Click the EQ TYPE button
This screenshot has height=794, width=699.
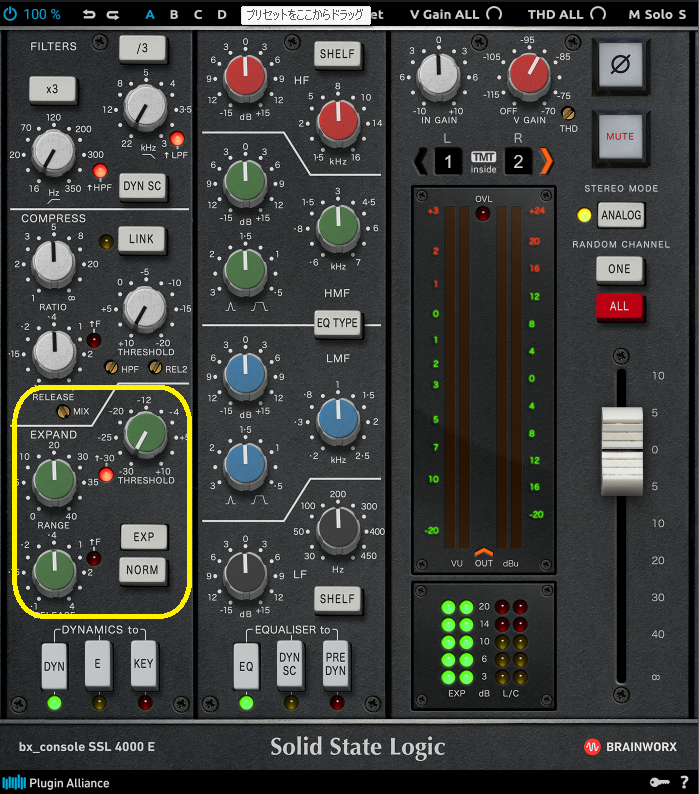[x=337, y=324]
